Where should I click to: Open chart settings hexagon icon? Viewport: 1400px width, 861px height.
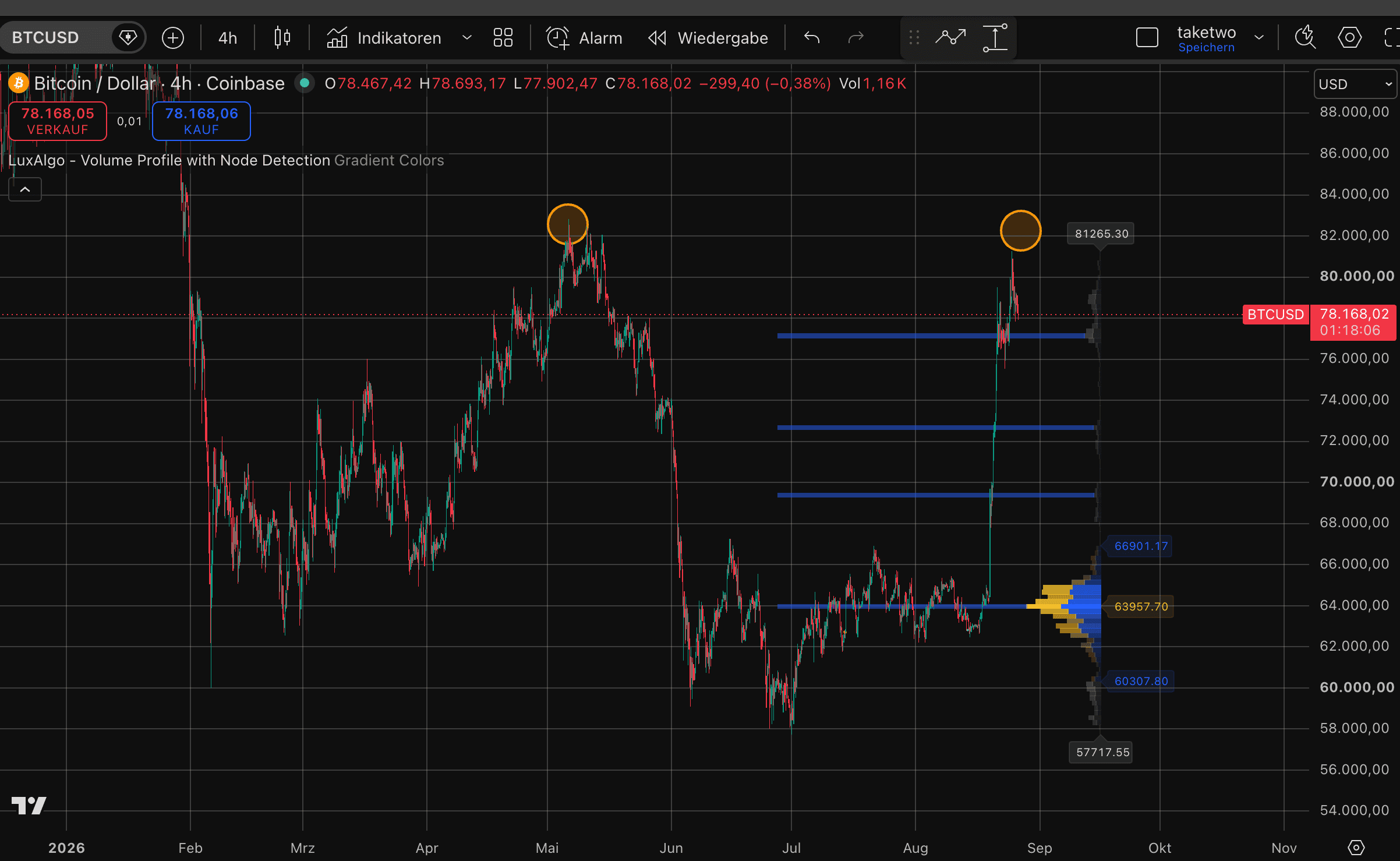click(x=1350, y=38)
